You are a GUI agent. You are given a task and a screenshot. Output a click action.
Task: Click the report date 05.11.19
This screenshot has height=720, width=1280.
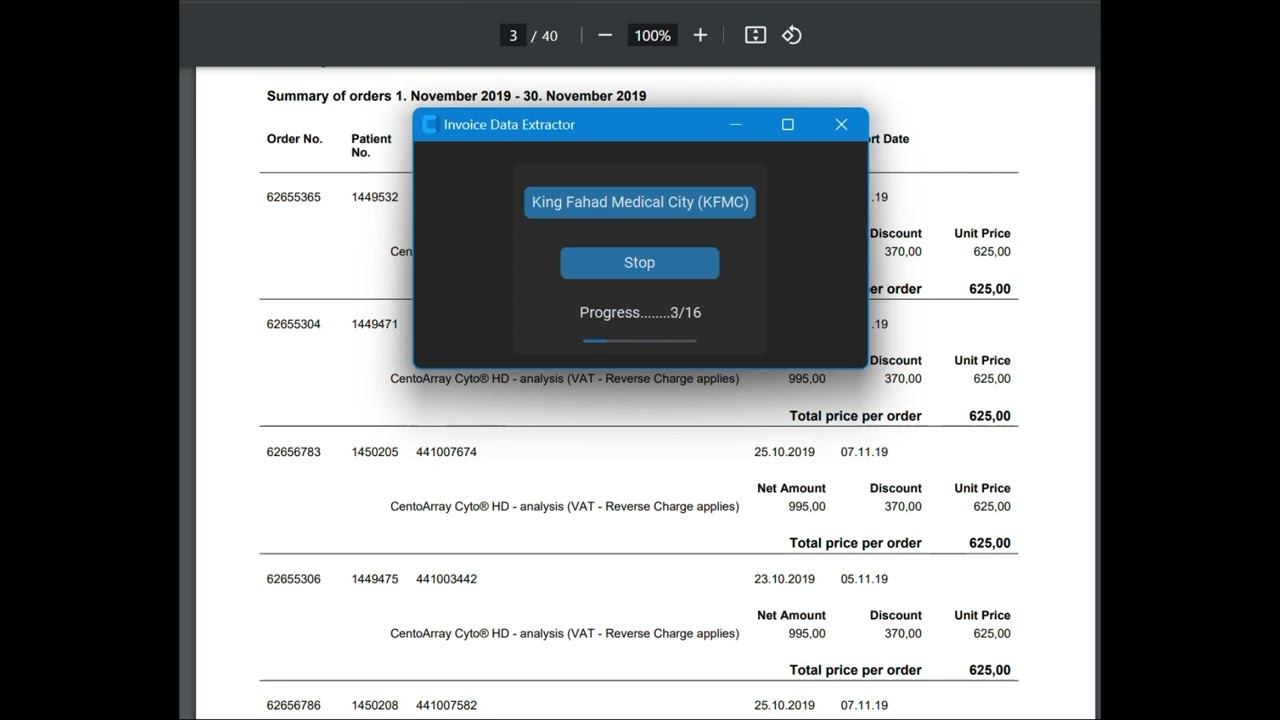tap(864, 579)
